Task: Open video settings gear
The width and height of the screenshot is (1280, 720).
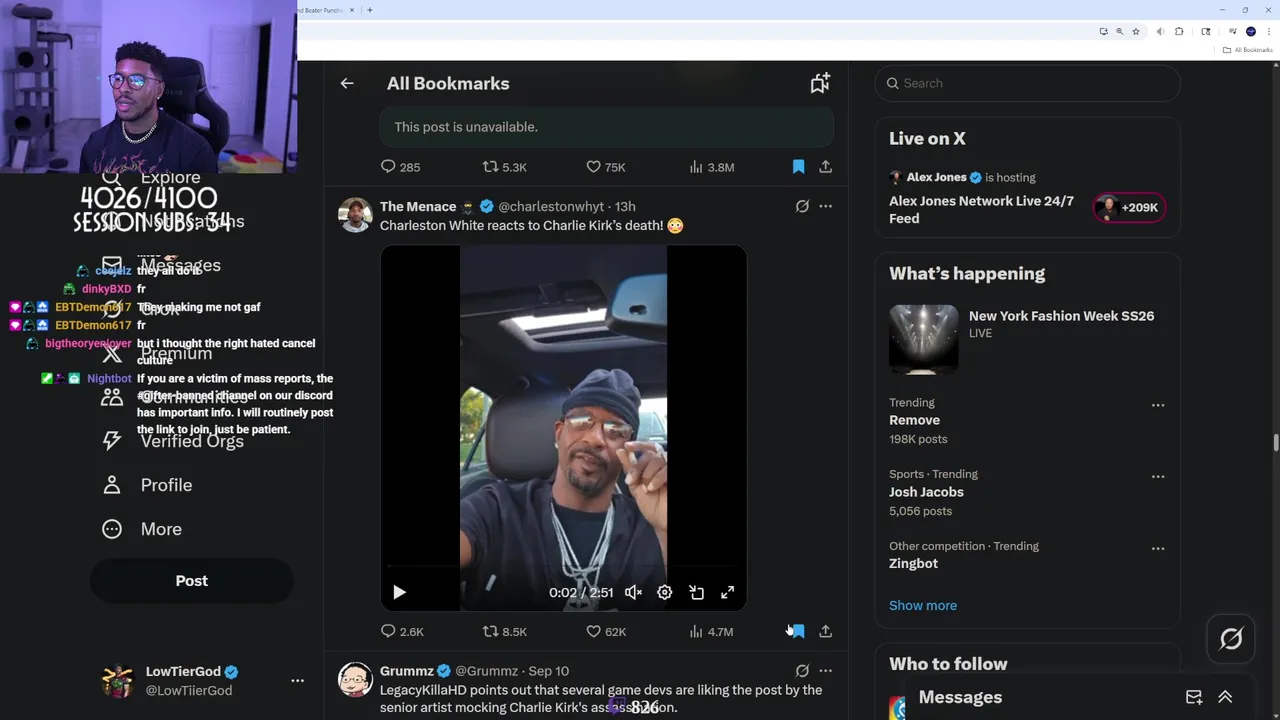Action: 665,592
